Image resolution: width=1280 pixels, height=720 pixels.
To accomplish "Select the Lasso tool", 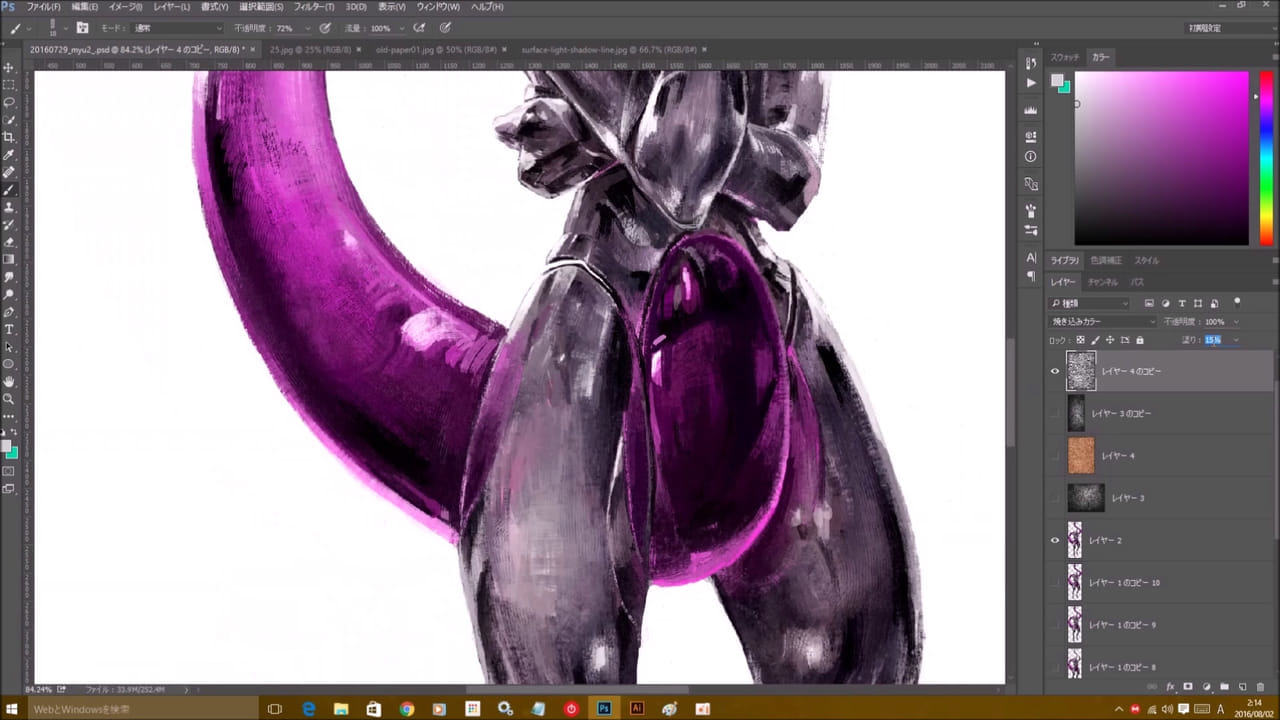I will [x=9, y=102].
